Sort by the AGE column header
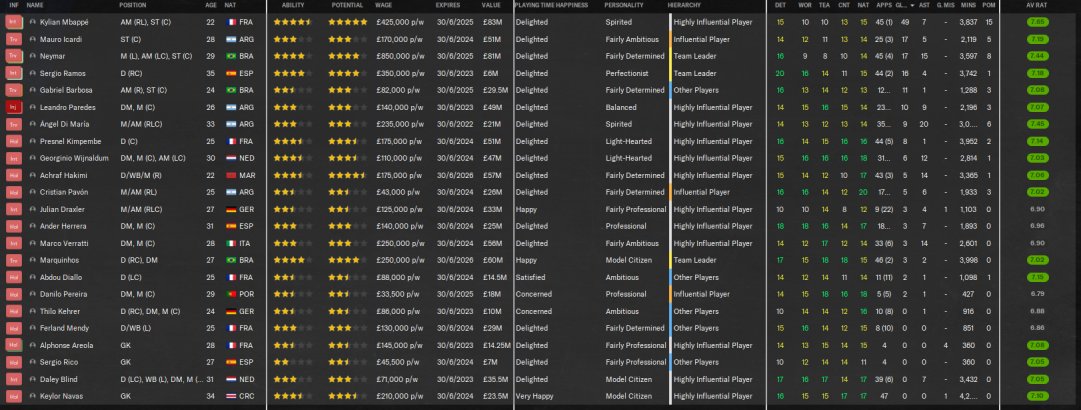 click(210, 5)
